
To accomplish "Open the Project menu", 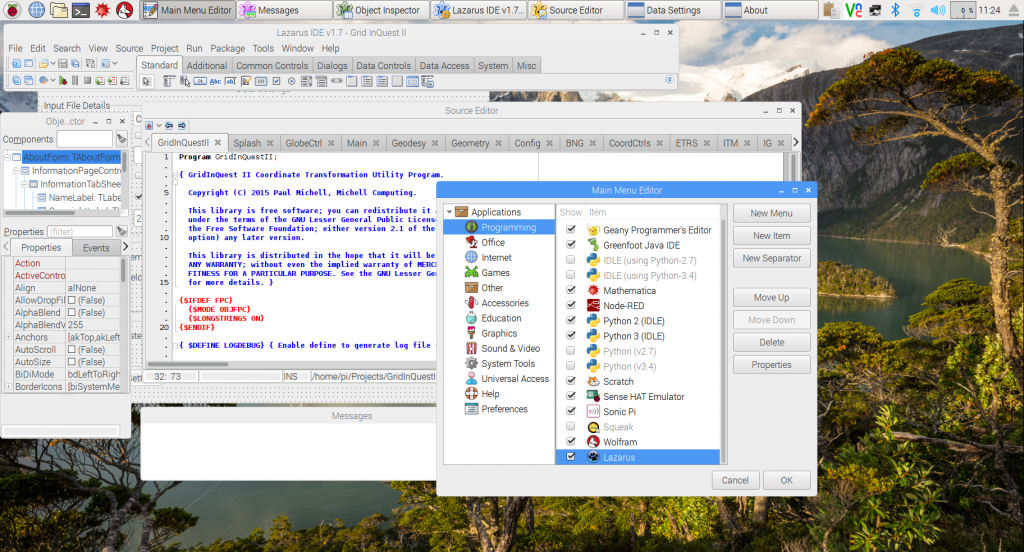I will [x=165, y=48].
